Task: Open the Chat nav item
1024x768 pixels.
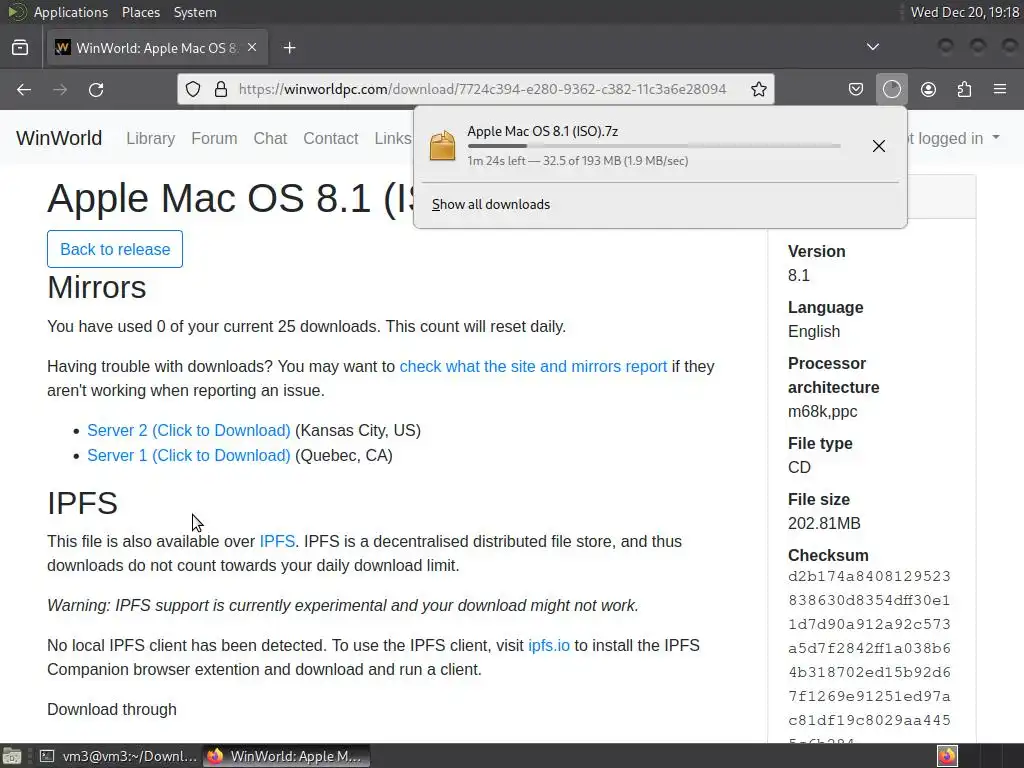Action: (270, 138)
